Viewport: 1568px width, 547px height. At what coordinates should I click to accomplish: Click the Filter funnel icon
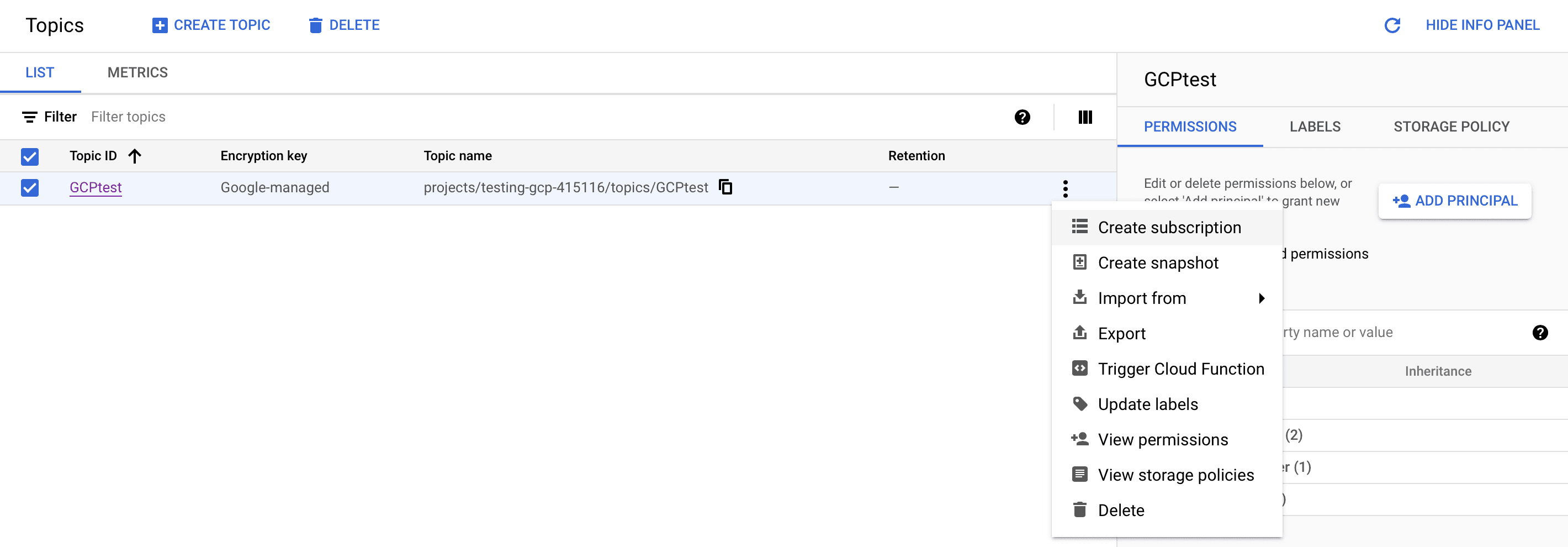point(31,117)
